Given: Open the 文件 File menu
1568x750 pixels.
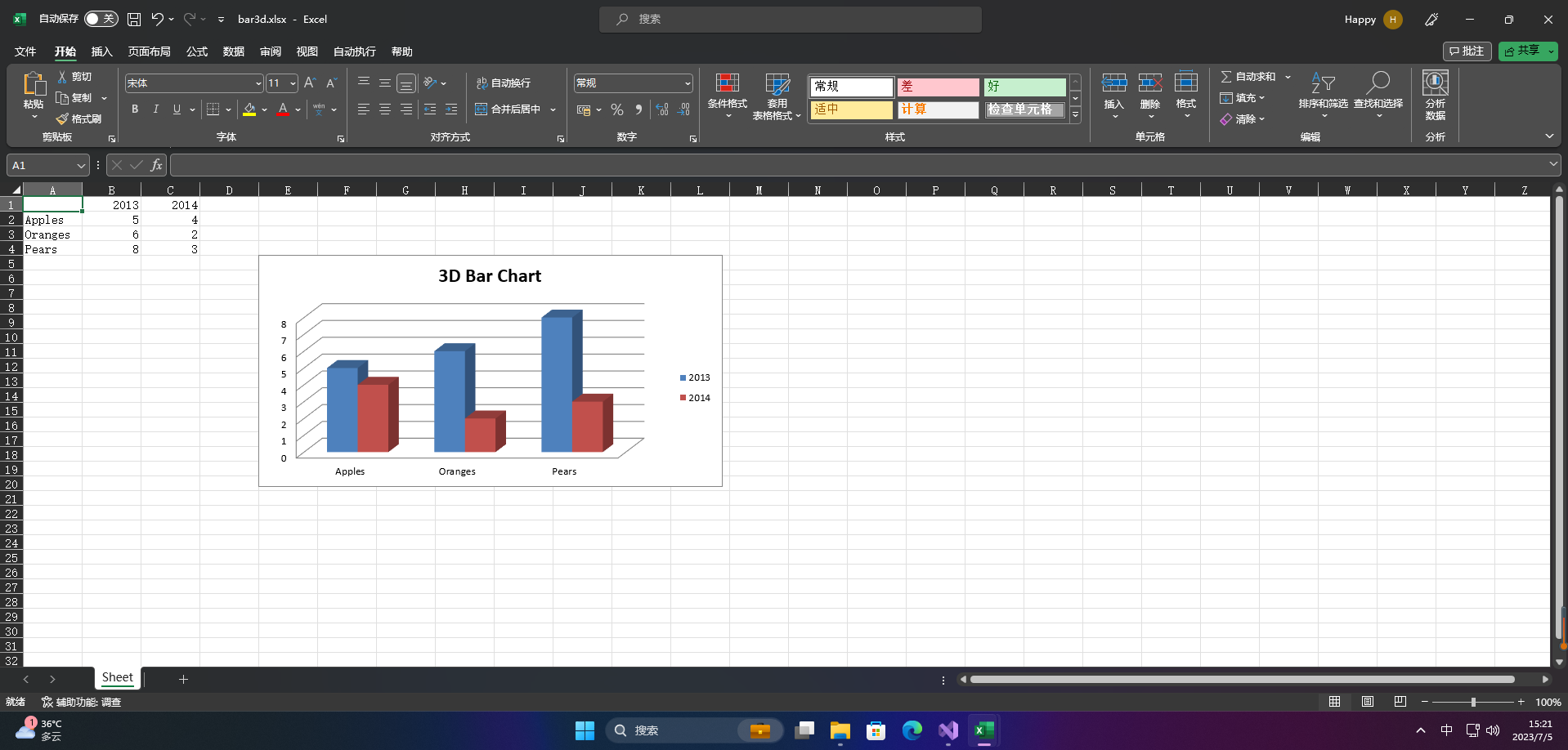Looking at the screenshot, I should coord(25,51).
